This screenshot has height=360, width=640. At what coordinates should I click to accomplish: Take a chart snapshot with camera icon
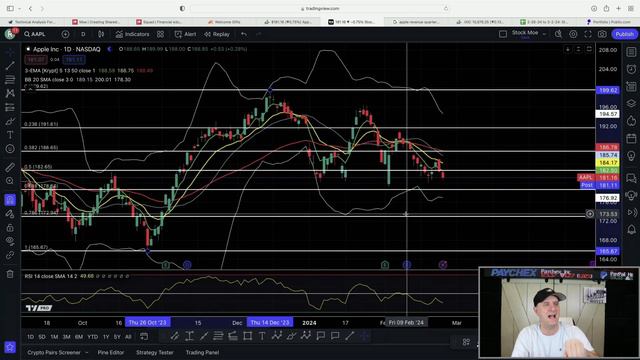coord(602,34)
